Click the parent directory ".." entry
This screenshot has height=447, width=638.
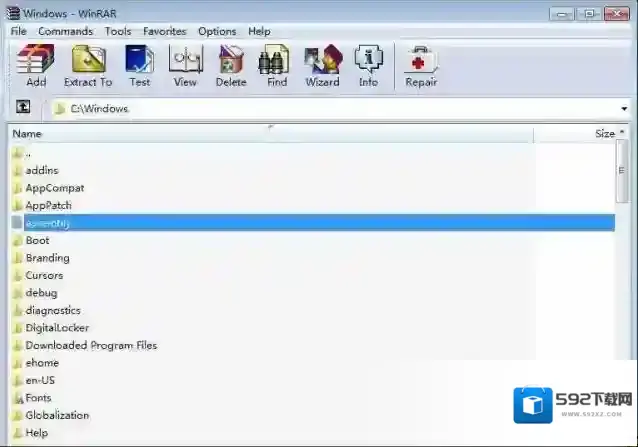28,153
